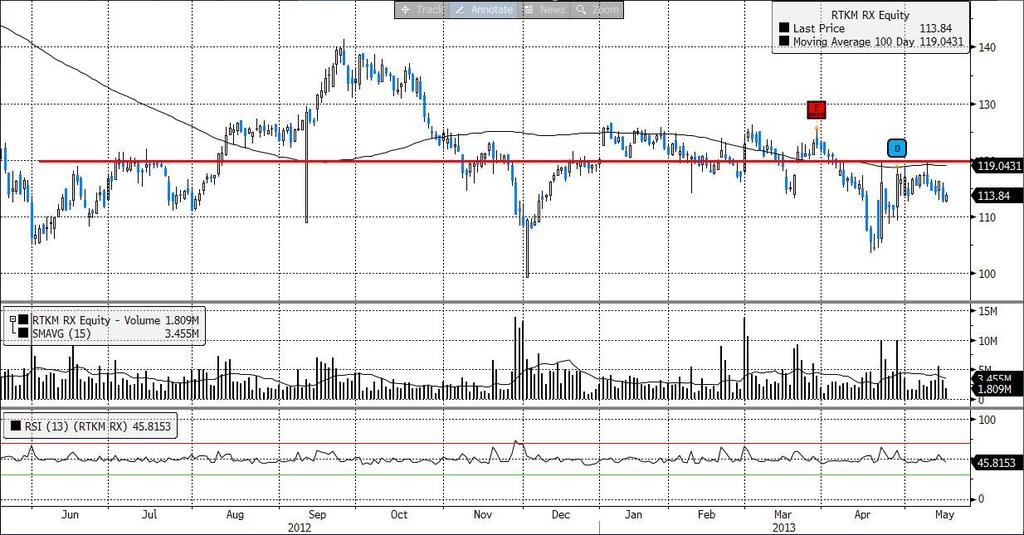Screen dimensions: 1024x535
Task: Click the 1.809M volume axis tag
Action: (x=997, y=389)
